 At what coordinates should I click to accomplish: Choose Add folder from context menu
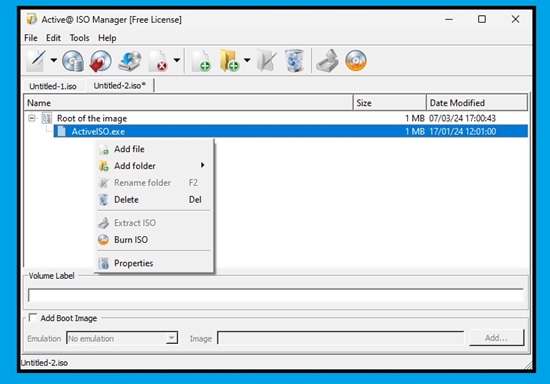pyautogui.click(x=155, y=166)
